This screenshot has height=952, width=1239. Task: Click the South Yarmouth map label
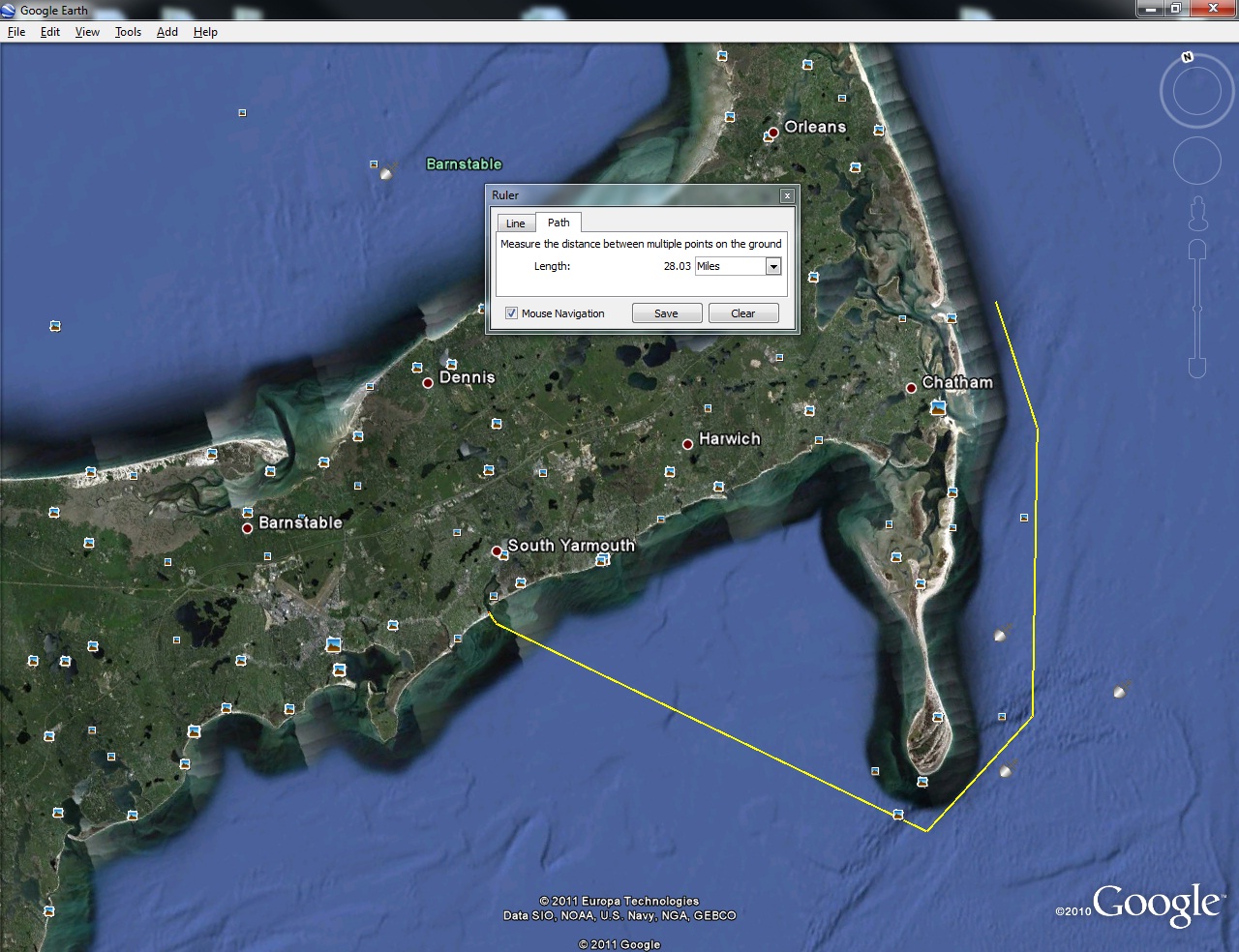point(571,545)
